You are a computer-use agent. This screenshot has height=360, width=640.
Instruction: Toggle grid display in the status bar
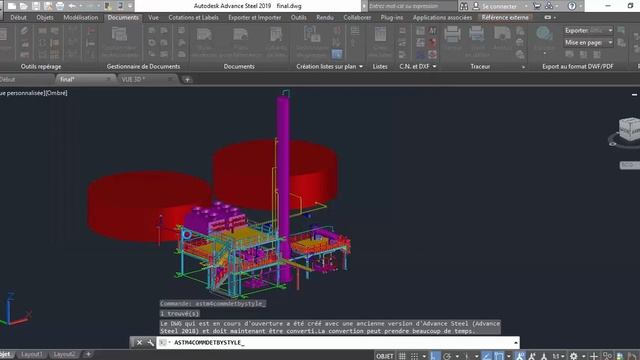(402, 356)
